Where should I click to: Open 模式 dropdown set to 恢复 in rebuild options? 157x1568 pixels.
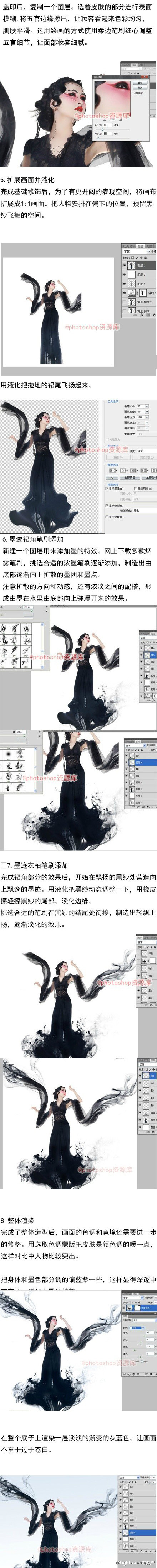click(x=147, y=451)
